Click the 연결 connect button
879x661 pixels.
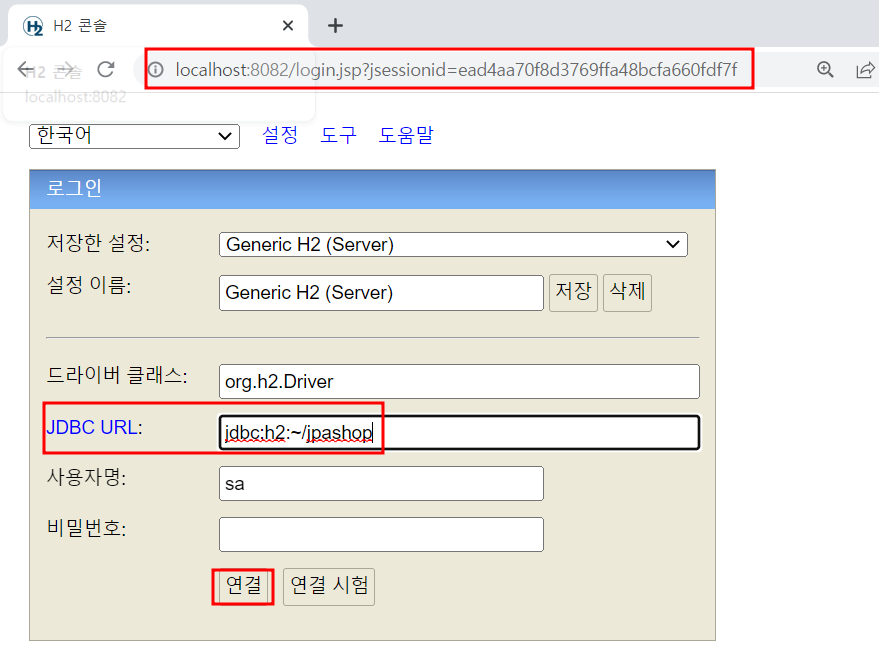(x=243, y=586)
